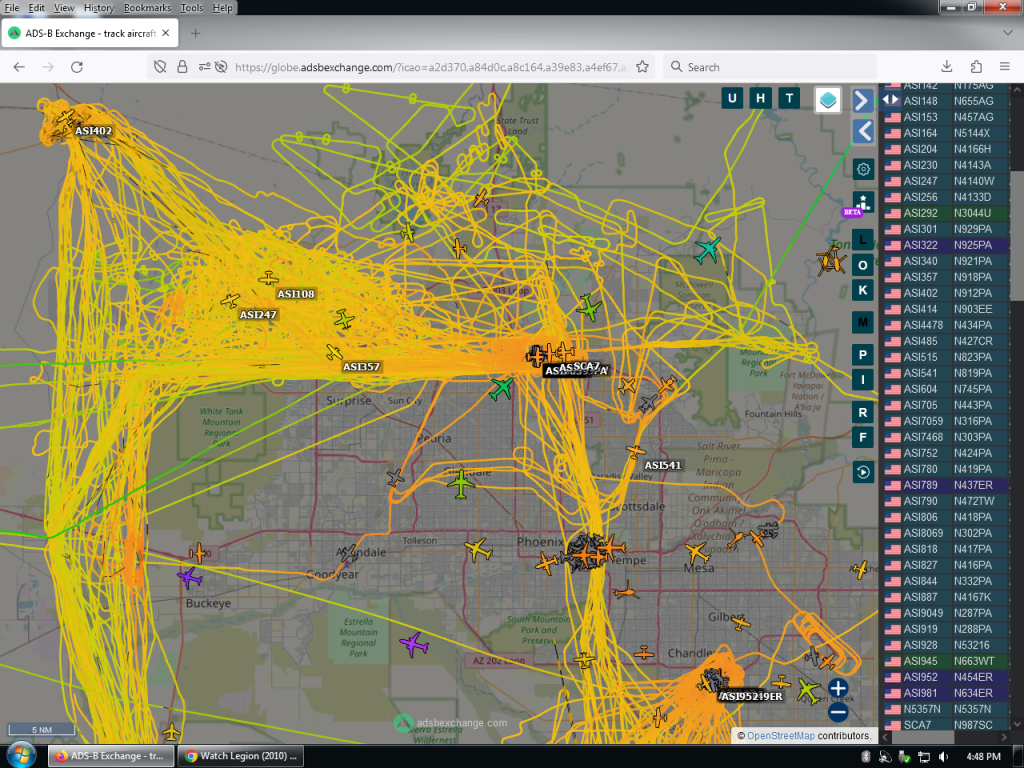The height and width of the screenshot is (768, 1024).
Task: Click the aircraft list scroll-down arrow
Action: (x=1017, y=725)
